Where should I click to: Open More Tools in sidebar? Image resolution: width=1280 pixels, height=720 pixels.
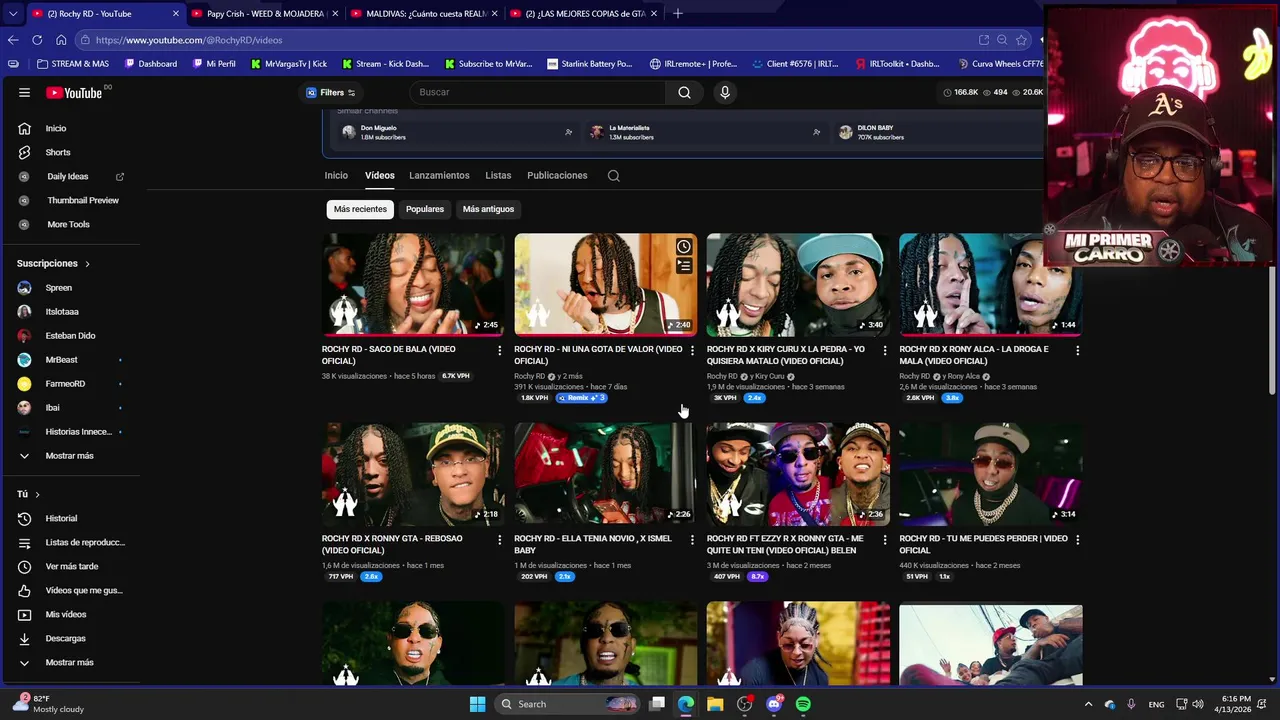point(70,224)
